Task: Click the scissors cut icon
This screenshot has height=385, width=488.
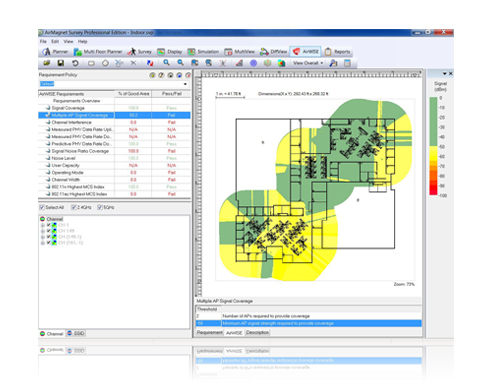Action: pos(119,63)
